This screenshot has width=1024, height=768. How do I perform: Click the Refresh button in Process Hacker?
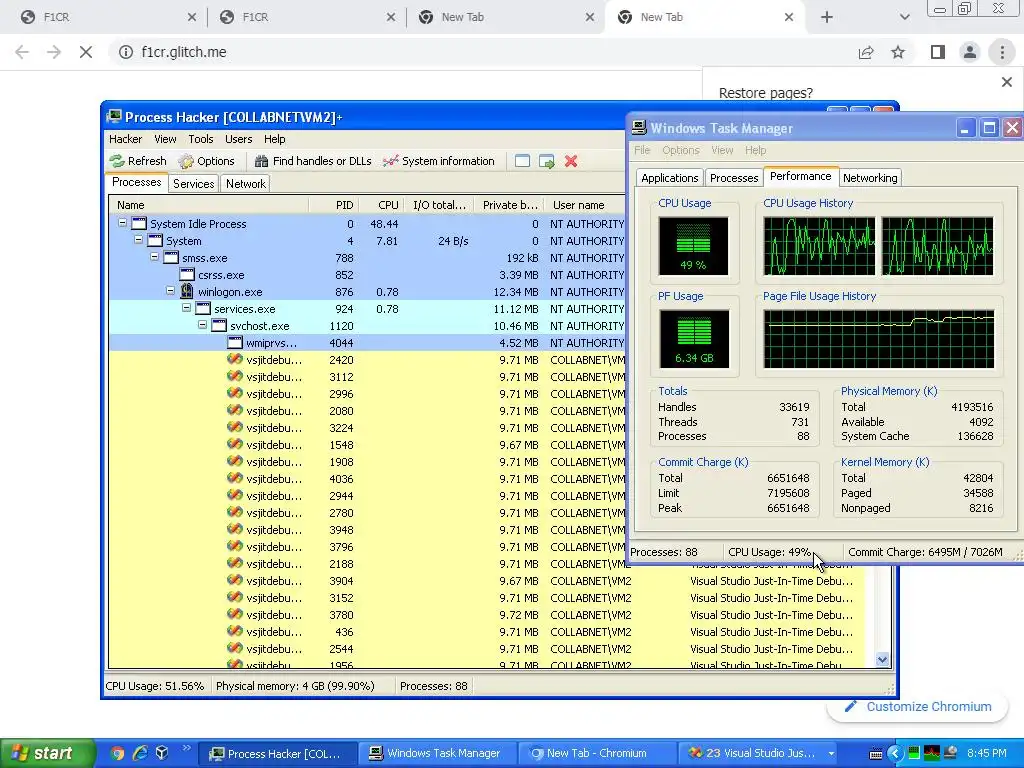[x=138, y=161]
